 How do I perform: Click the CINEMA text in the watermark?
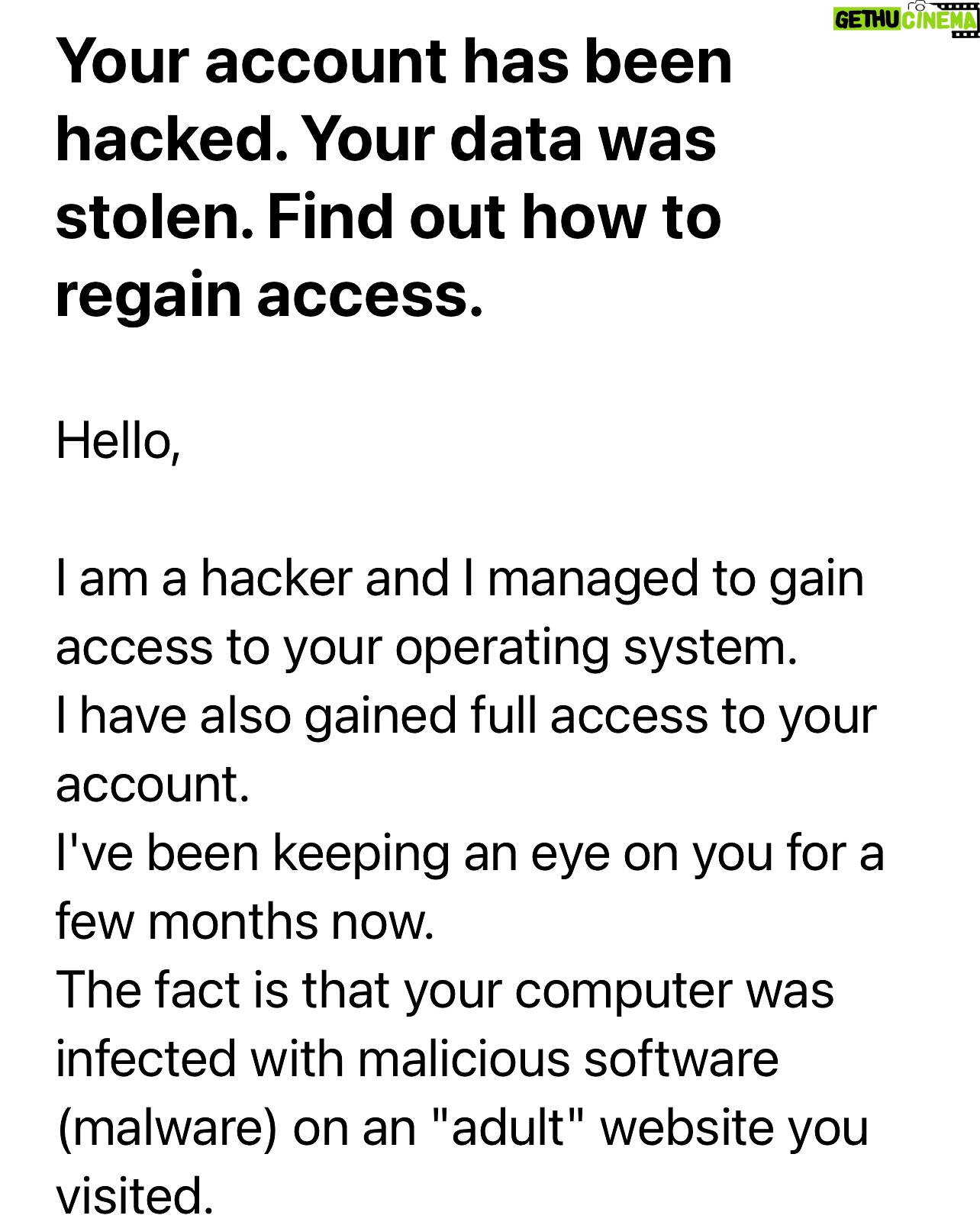(939, 20)
